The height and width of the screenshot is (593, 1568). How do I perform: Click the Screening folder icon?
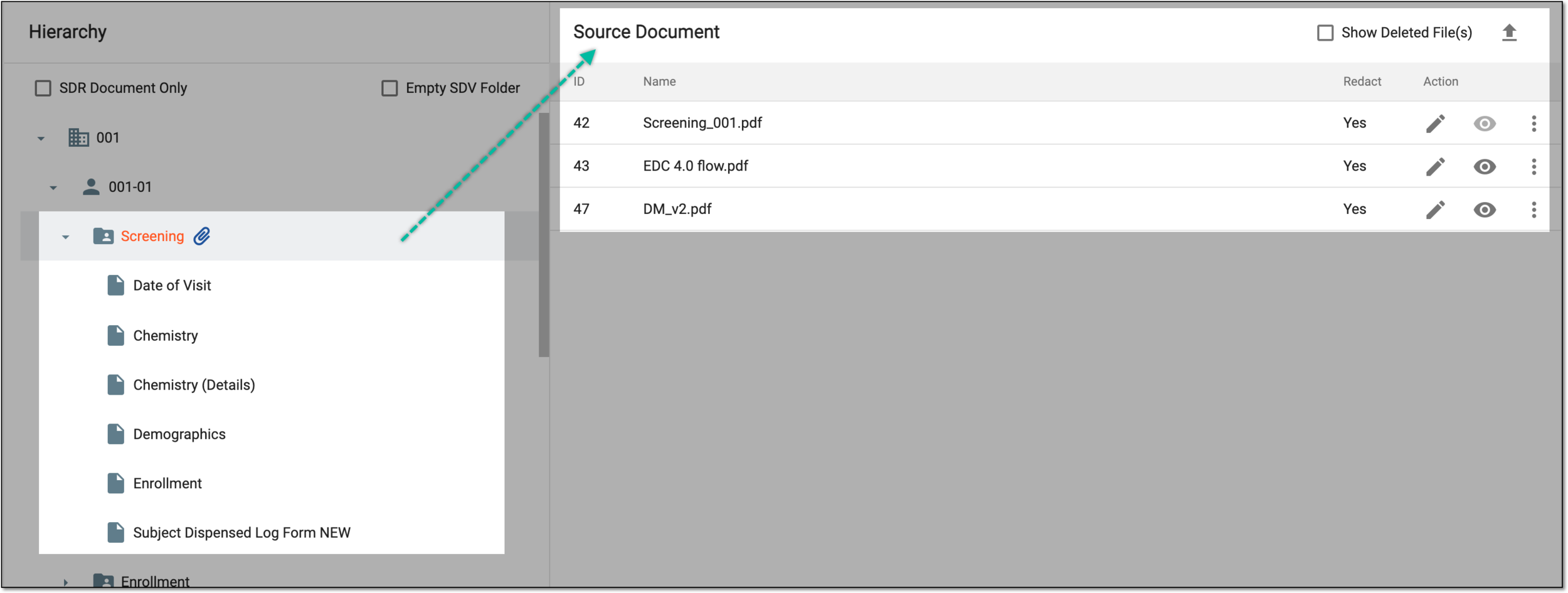[103, 237]
